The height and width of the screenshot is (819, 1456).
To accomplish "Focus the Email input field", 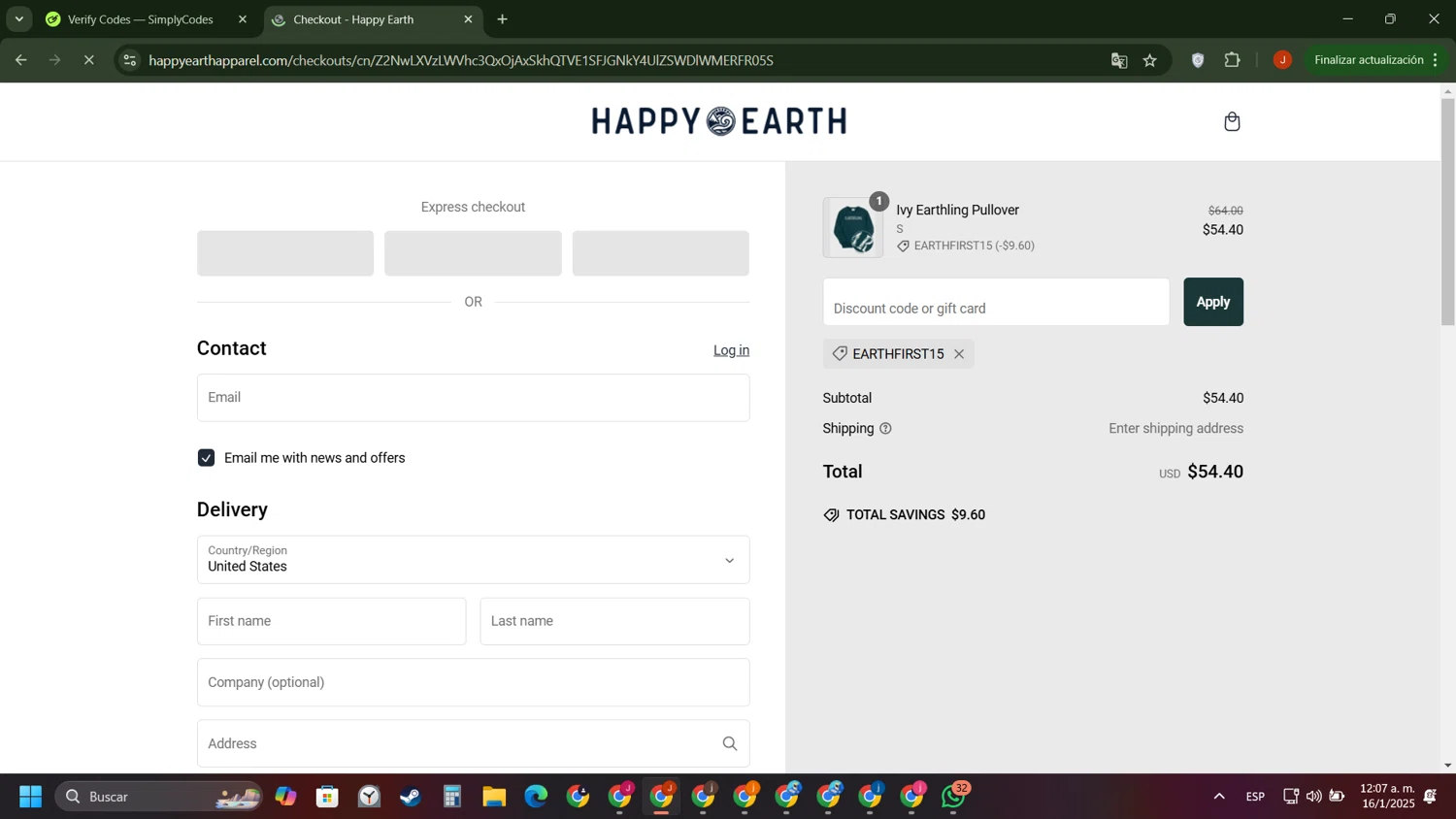I will coord(473,398).
